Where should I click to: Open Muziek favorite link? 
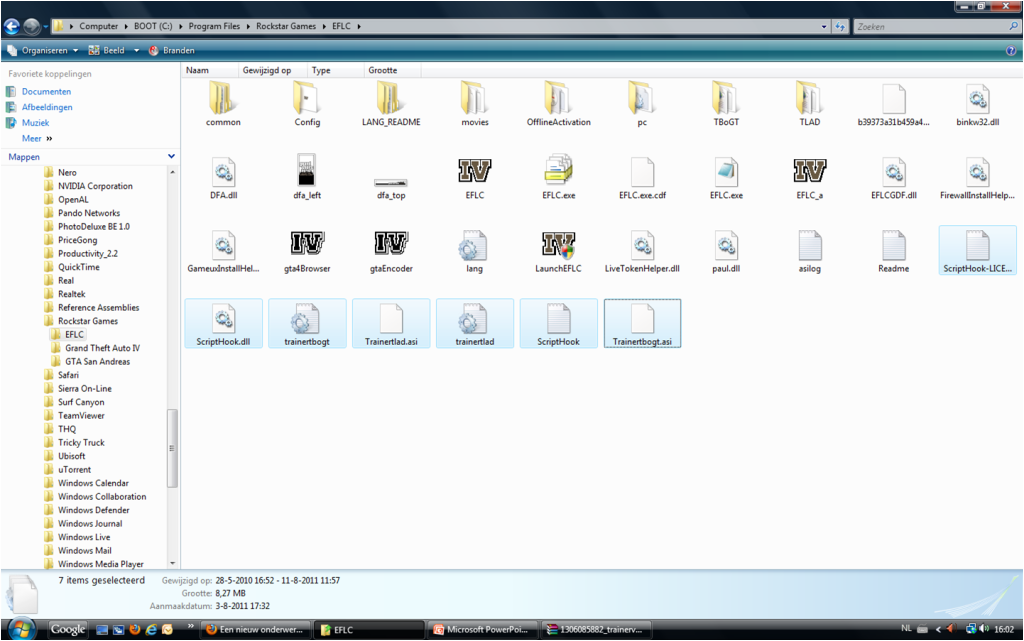(35, 123)
